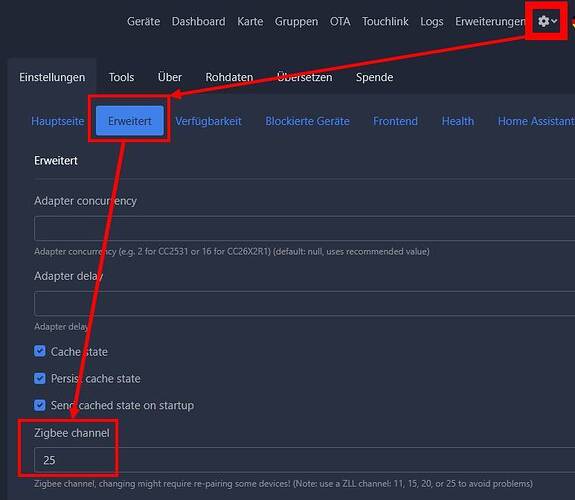Select the Erweitert settings section

tap(130, 121)
